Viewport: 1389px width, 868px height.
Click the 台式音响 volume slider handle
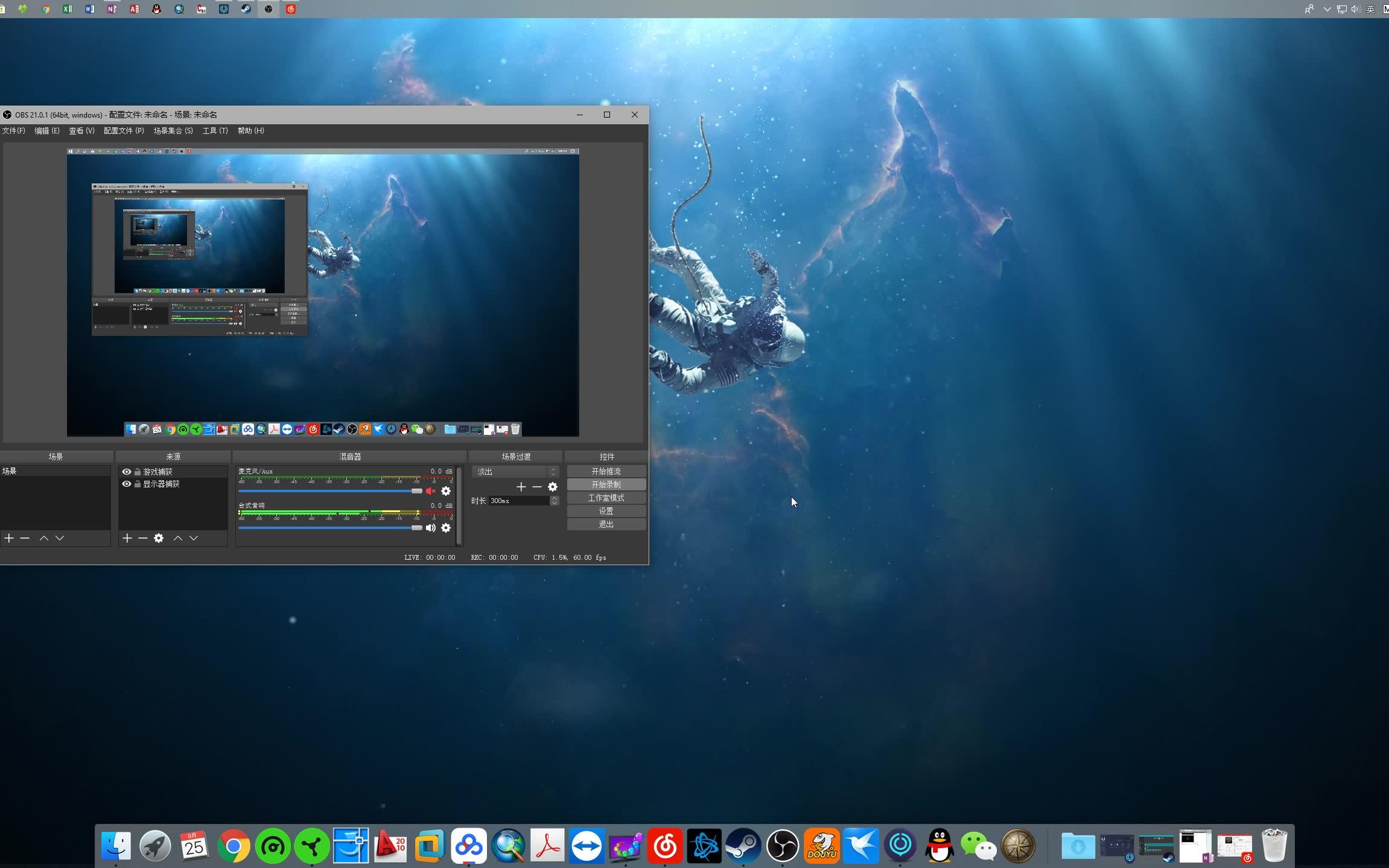(x=416, y=528)
